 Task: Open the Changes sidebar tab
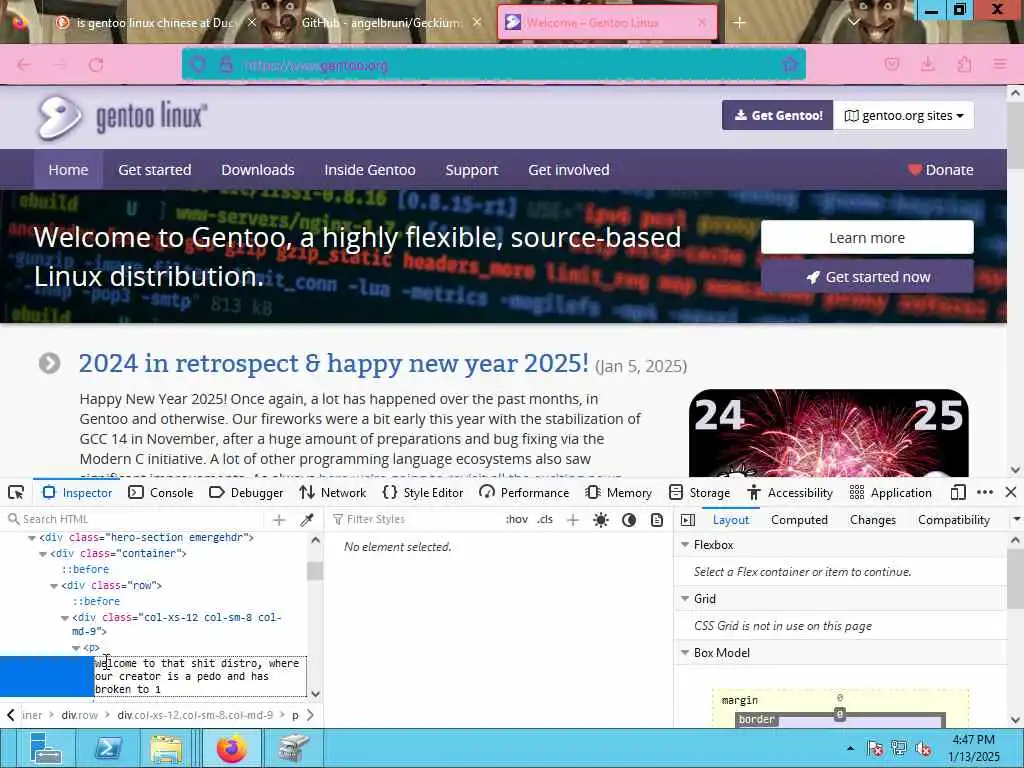pyautogui.click(x=872, y=520)
